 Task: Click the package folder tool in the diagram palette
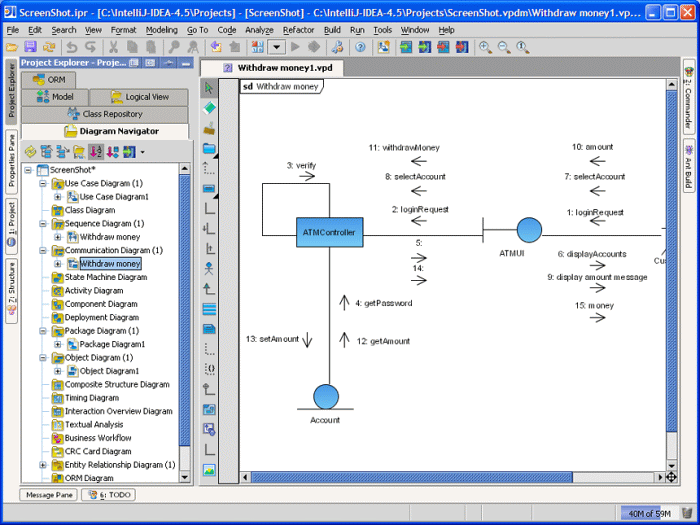(209, 148)
